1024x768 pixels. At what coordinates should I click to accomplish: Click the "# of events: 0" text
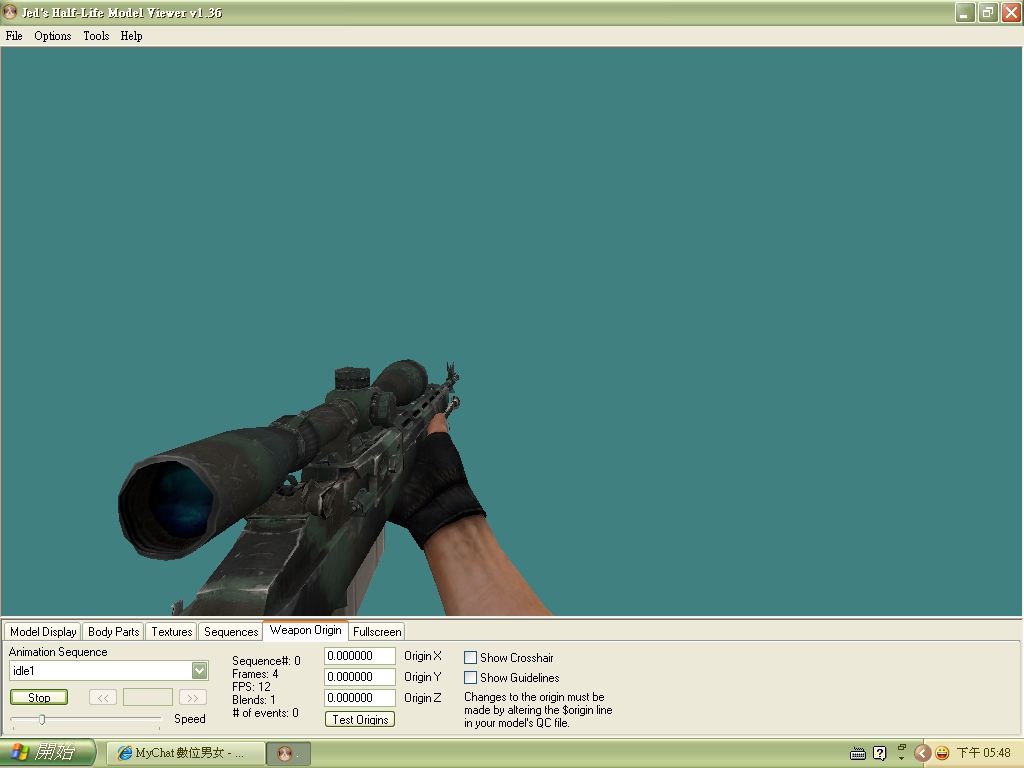tap(265, 713)
